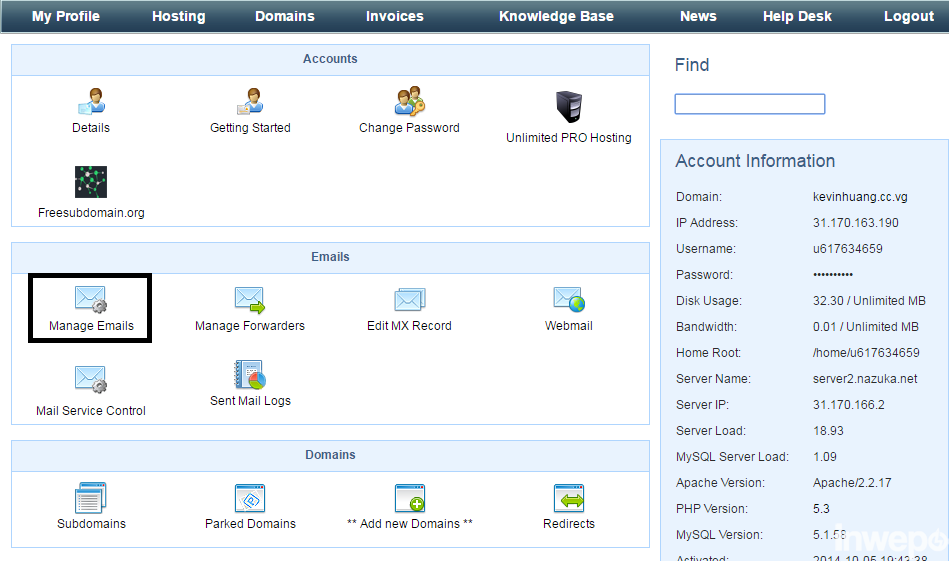Select Unlimited PRO Hosting server icon
The height and width of the screenshot is (562, 949).
point(569,107)
